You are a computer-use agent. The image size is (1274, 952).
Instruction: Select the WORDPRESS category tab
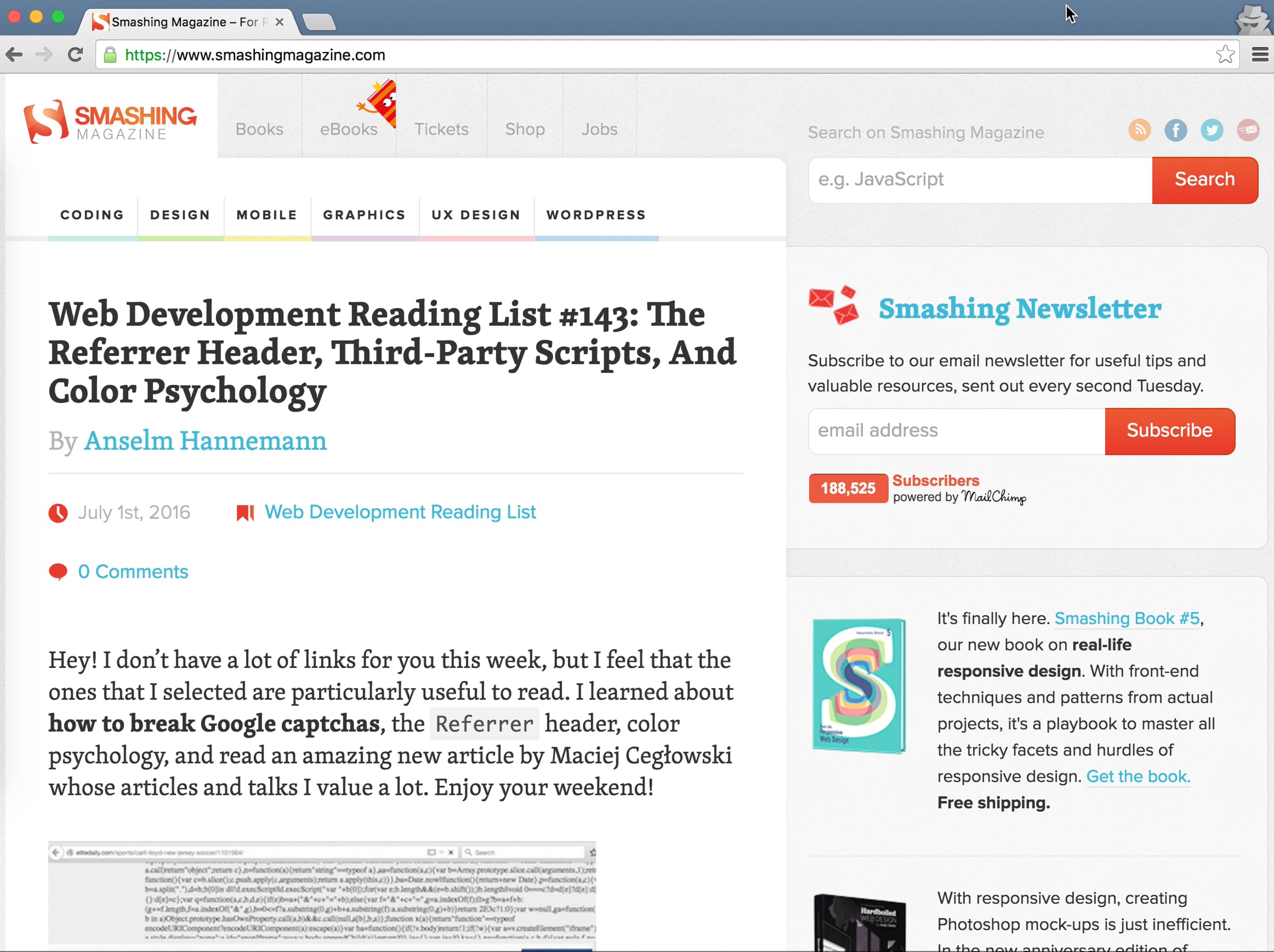pos(596,215)
